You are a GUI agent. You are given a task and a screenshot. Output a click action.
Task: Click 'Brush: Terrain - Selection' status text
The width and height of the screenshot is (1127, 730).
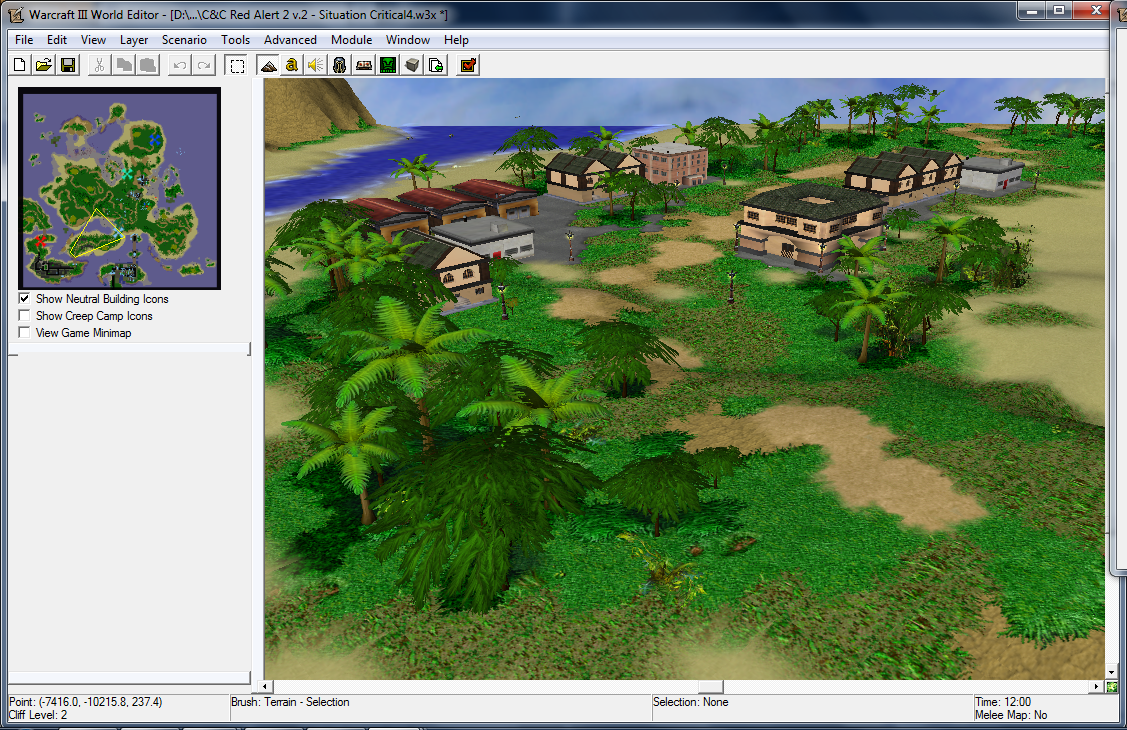290,702
